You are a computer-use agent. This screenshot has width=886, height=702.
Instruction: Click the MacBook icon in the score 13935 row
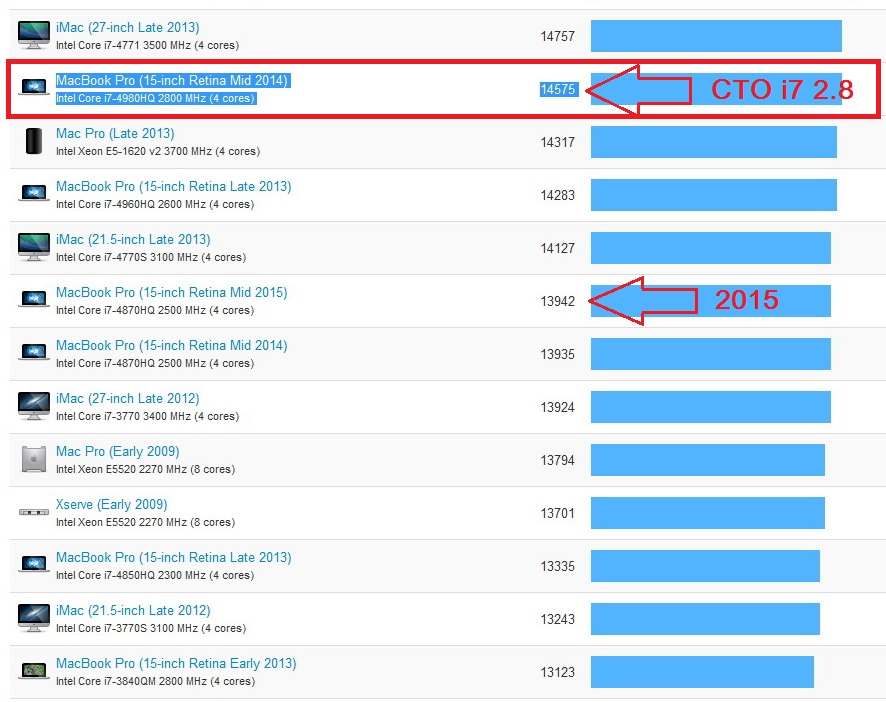(x=34, y=352)
